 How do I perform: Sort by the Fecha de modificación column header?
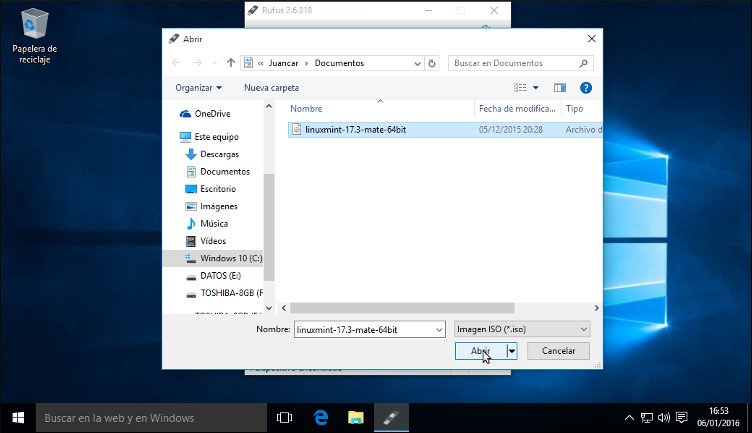click(517, 109)
